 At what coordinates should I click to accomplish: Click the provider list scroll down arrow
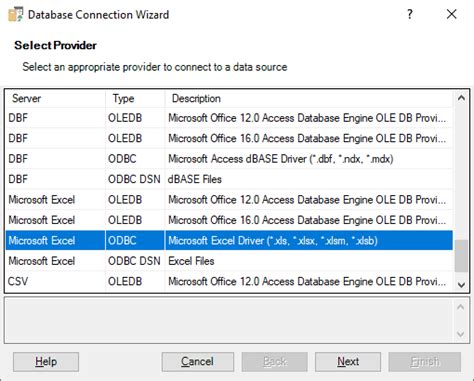pos(461,285)
